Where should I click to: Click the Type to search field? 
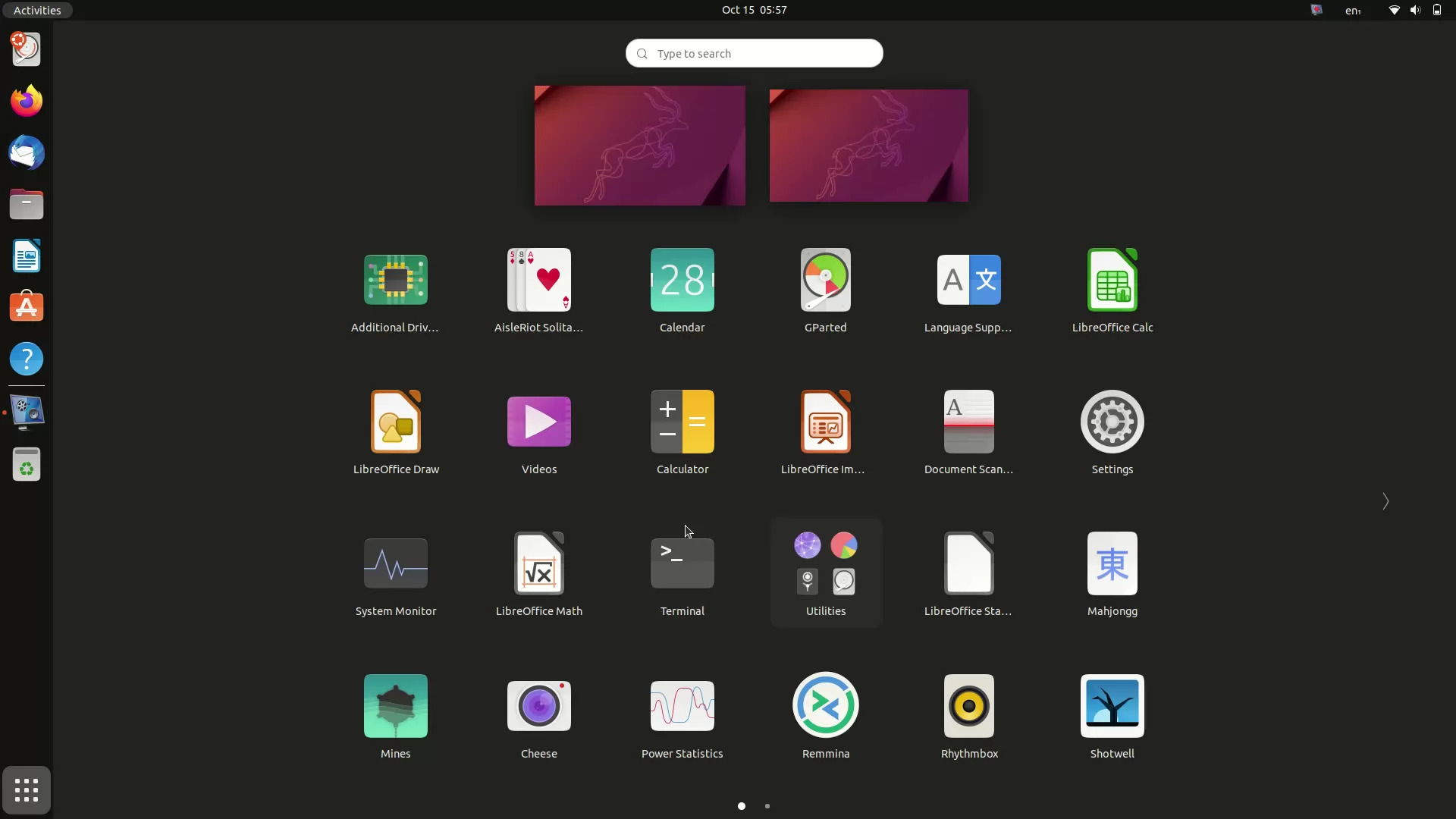(754, 53)
